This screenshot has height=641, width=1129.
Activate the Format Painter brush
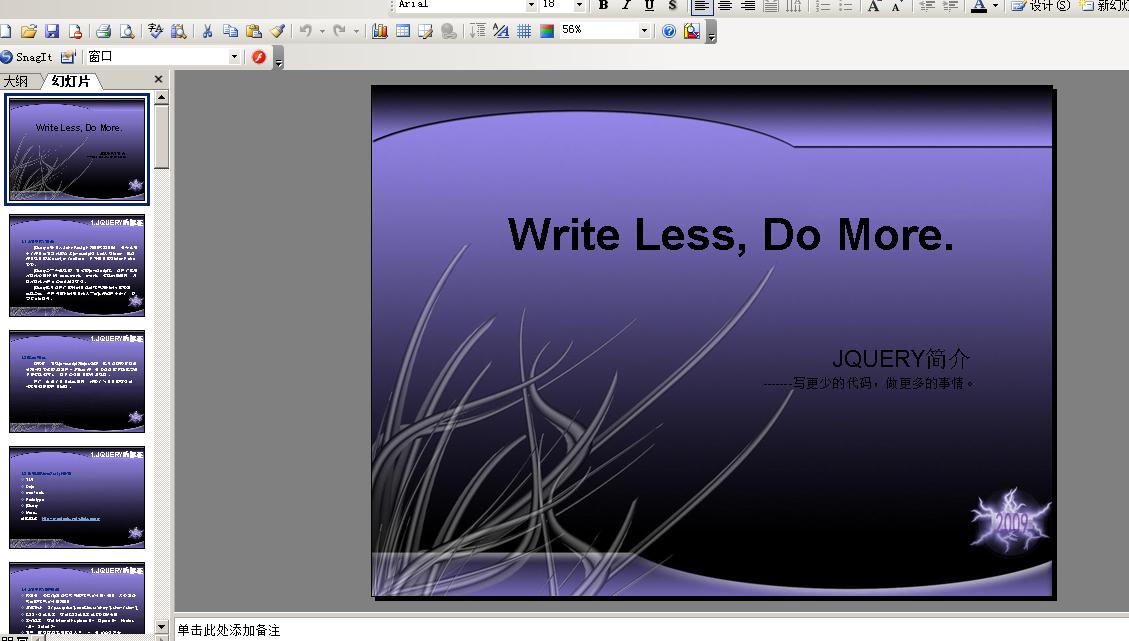277,31
